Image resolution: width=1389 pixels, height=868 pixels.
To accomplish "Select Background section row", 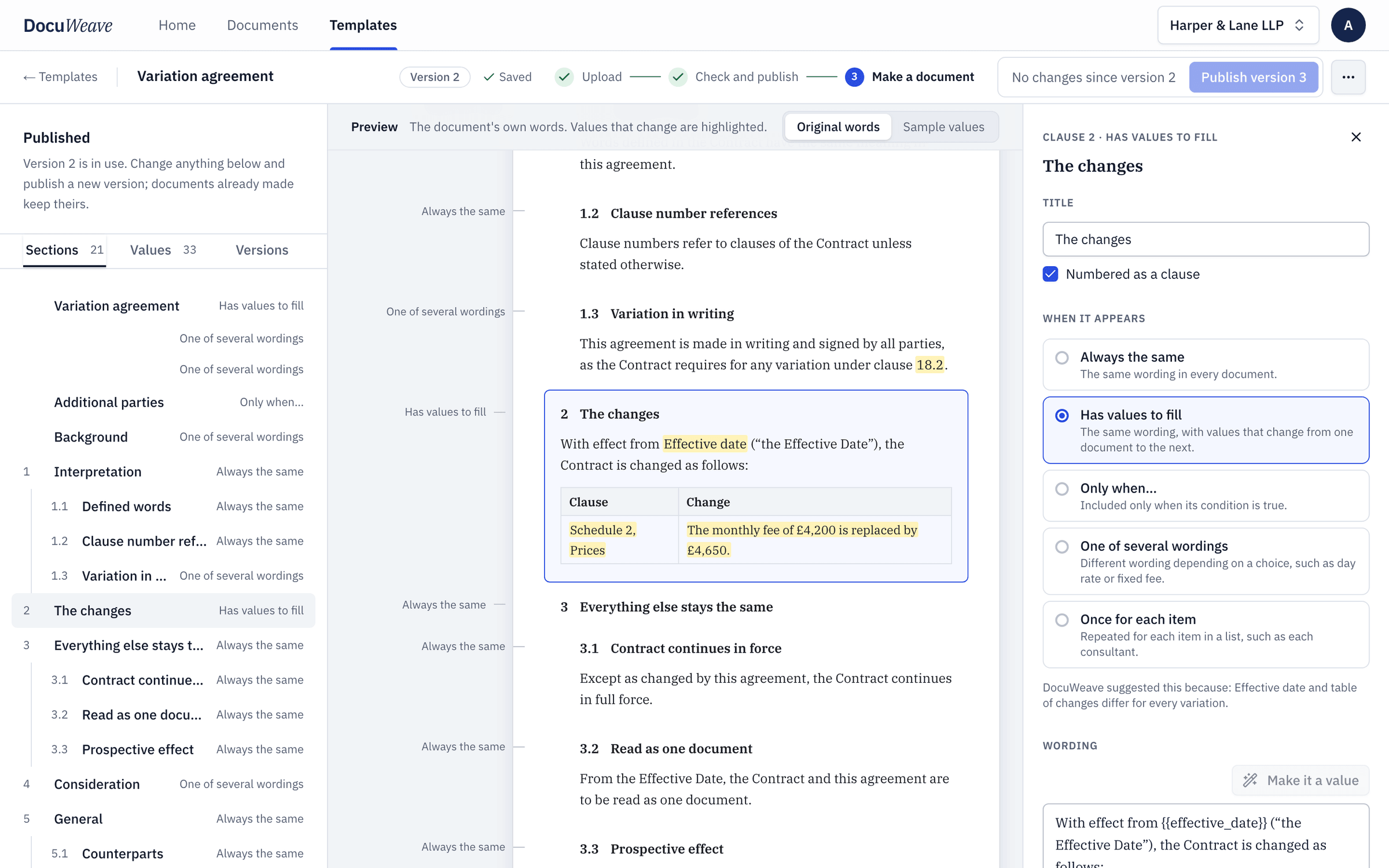I will 163,437.
